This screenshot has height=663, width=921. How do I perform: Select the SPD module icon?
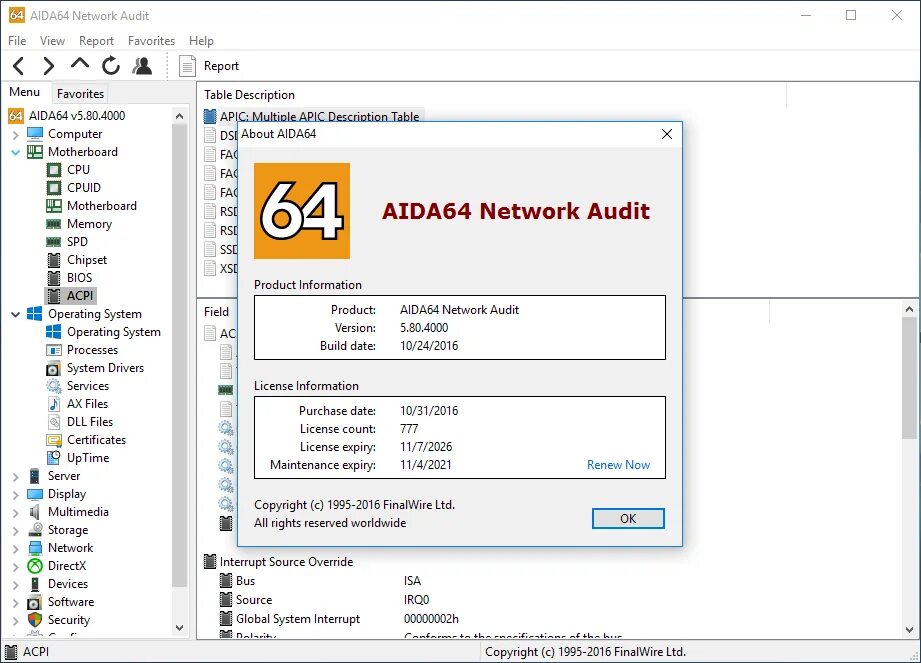coord(53,242)
